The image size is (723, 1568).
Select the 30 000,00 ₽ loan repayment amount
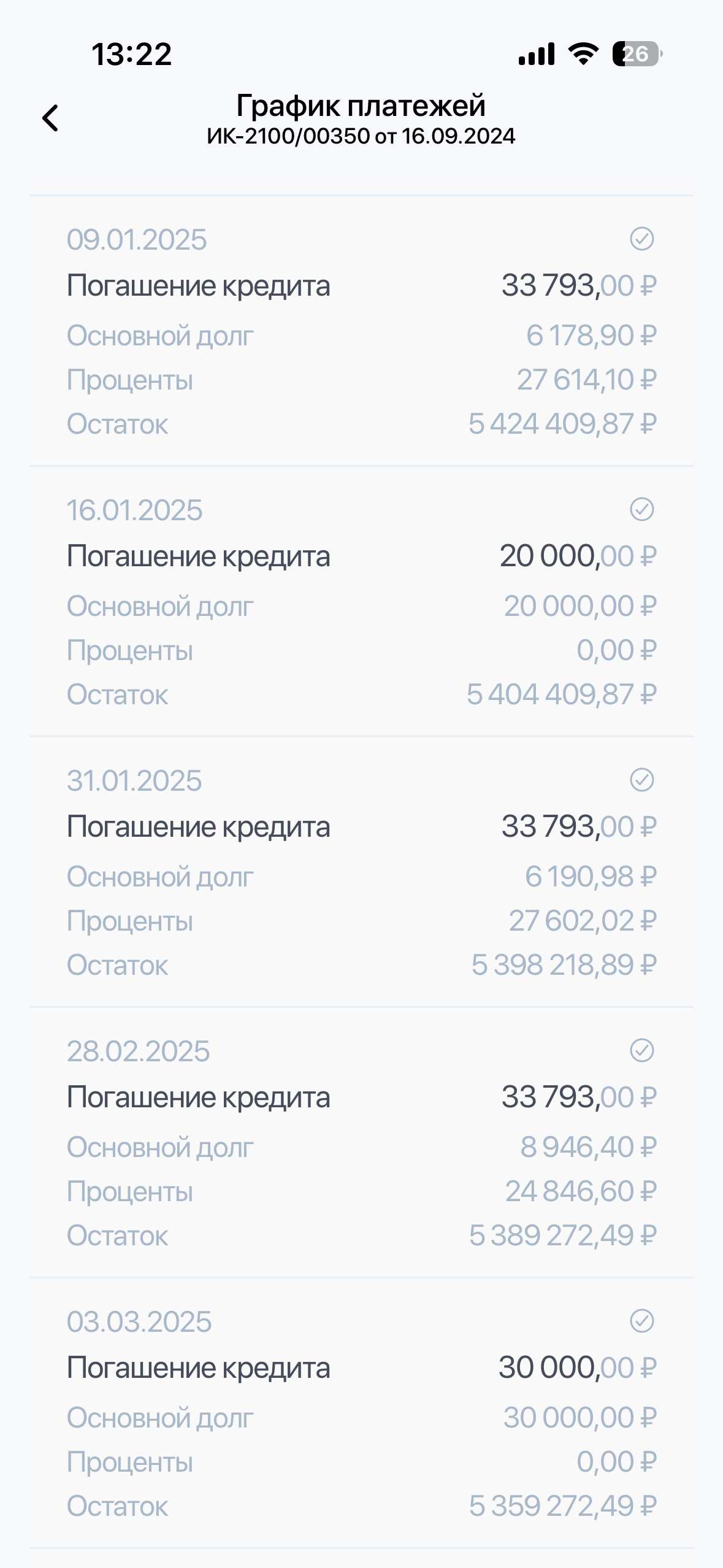[577, 1368]
